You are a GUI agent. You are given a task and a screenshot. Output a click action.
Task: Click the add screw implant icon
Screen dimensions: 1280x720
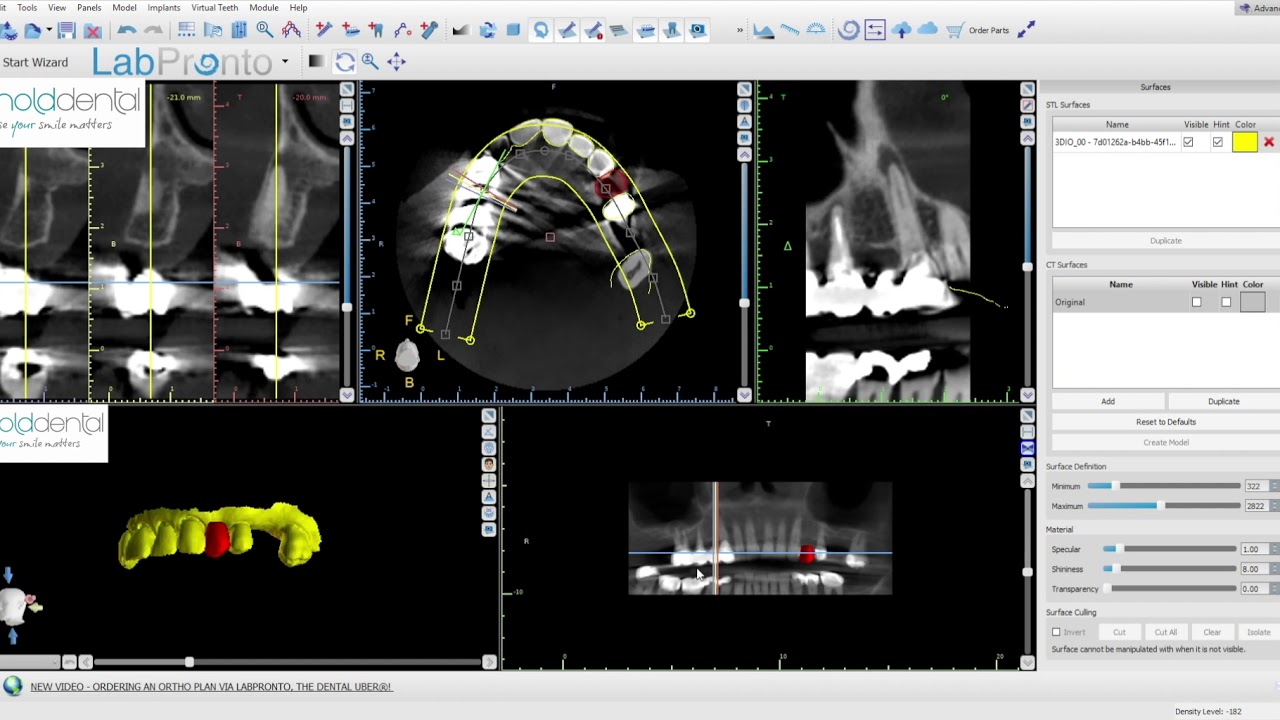[x=324, y=30]
